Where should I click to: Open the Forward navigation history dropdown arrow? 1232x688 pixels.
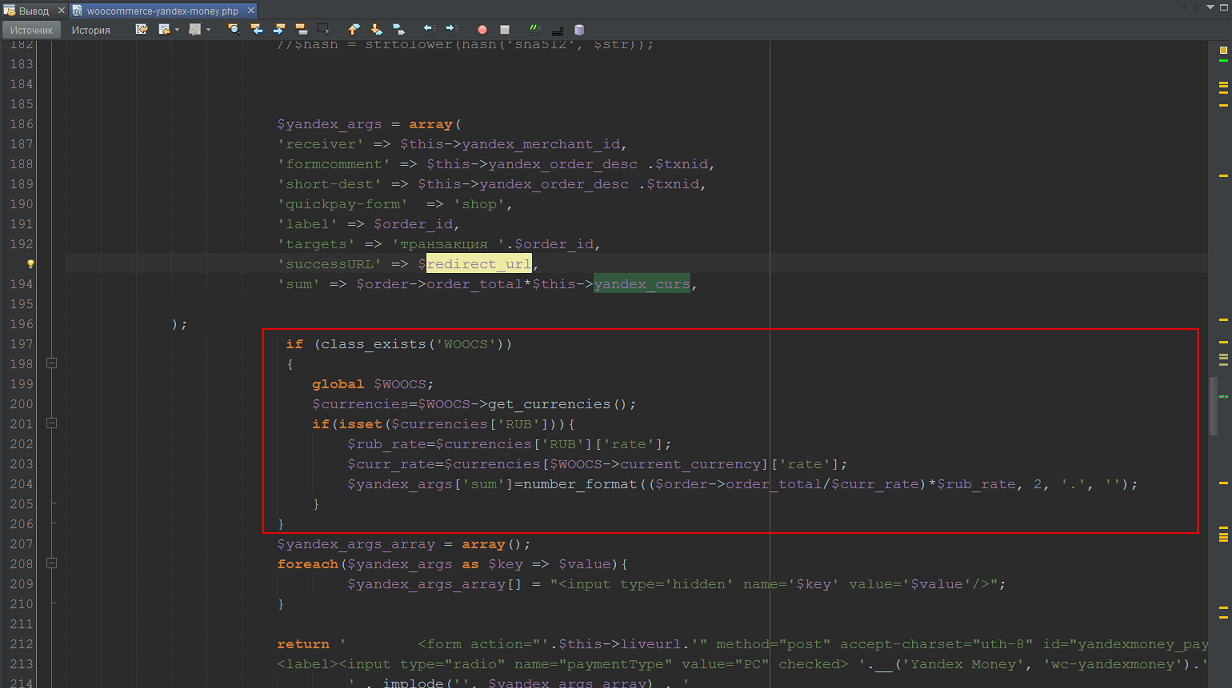208,30
